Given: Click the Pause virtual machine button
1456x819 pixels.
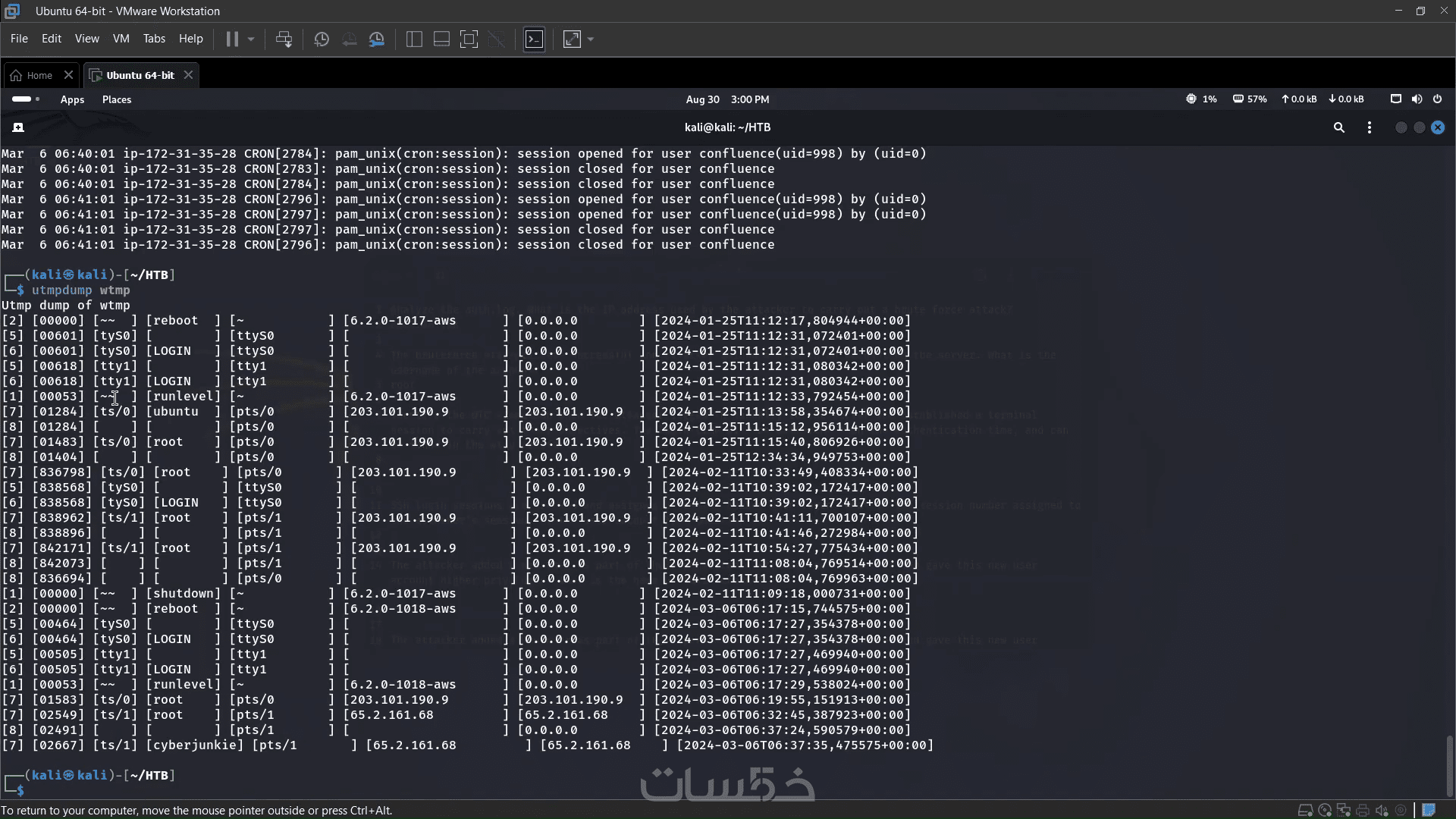Looking at the screenshot, I should pos(232,39).
